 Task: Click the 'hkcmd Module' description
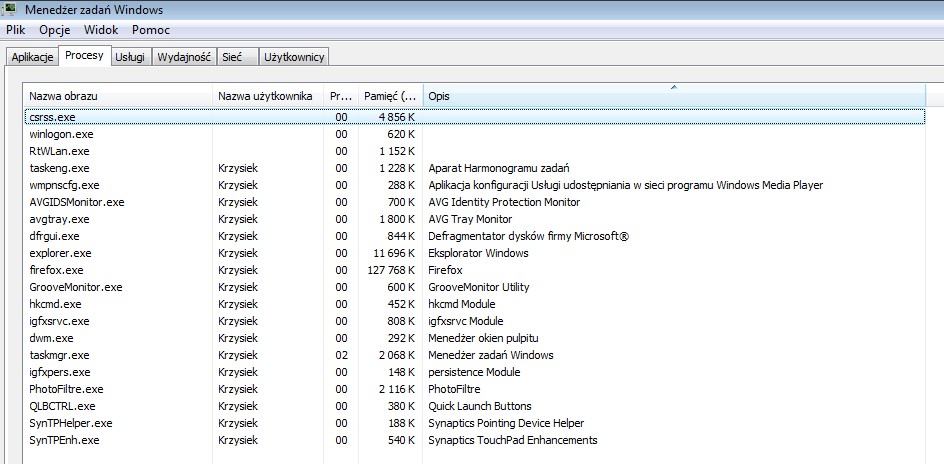[462, 304]
